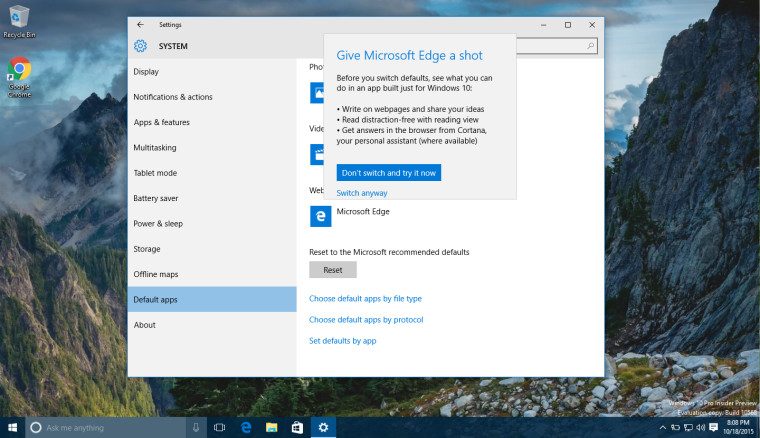Viewport: 760px width, 438px height.
Task: Open Choose default apps by file type
Action: click(x=365, y=299)
